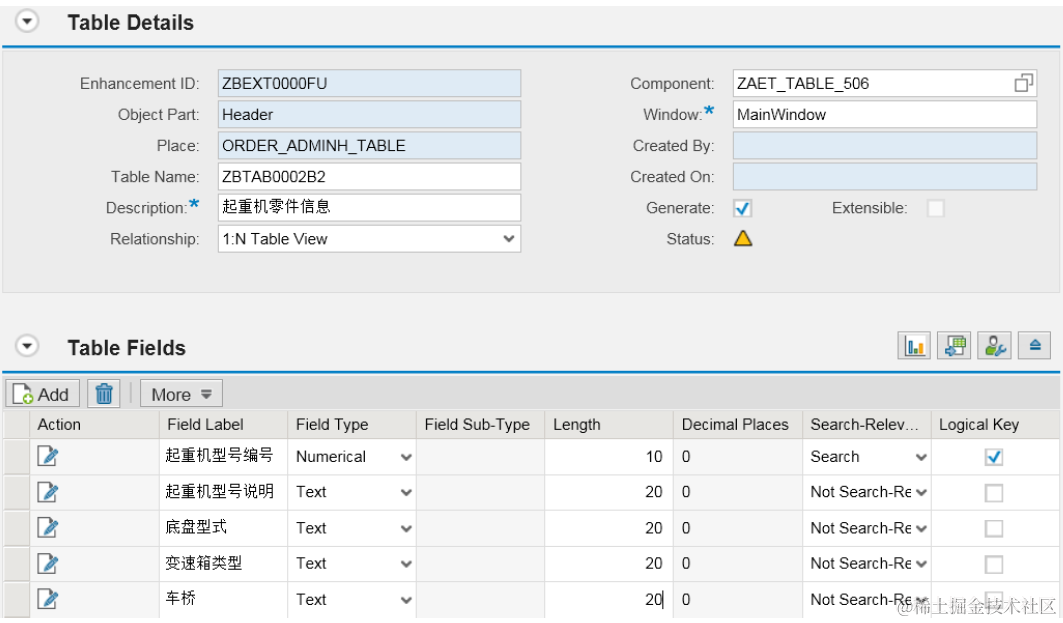Viewport: 1063px width, 623px height.
Task: Click the Decimal Places column header
Action: [738, 424]
